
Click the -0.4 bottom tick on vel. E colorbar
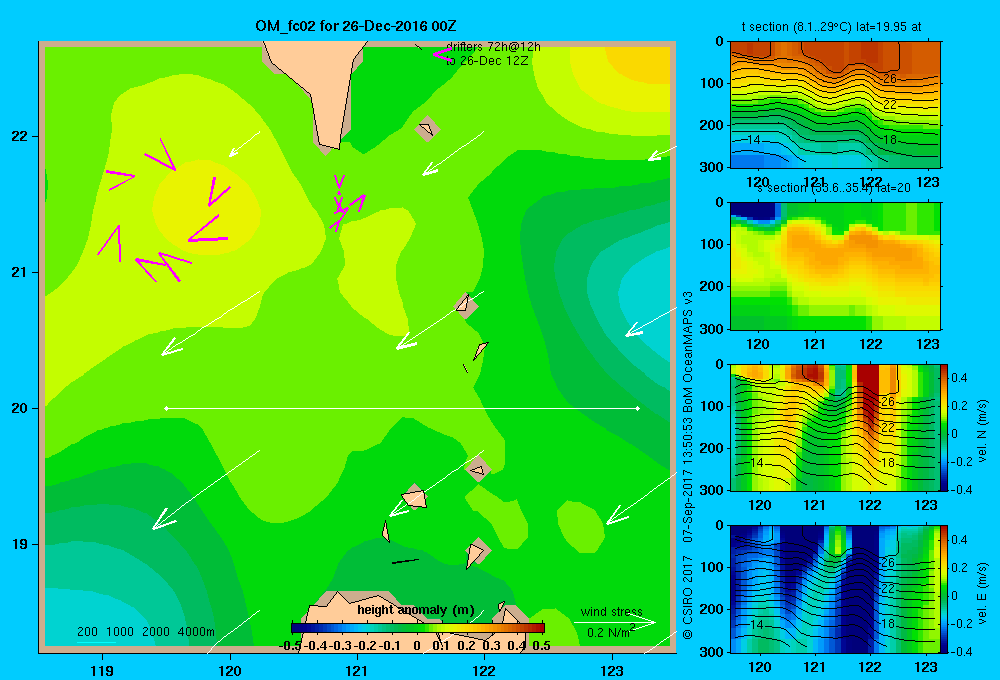tap(960, 651)
